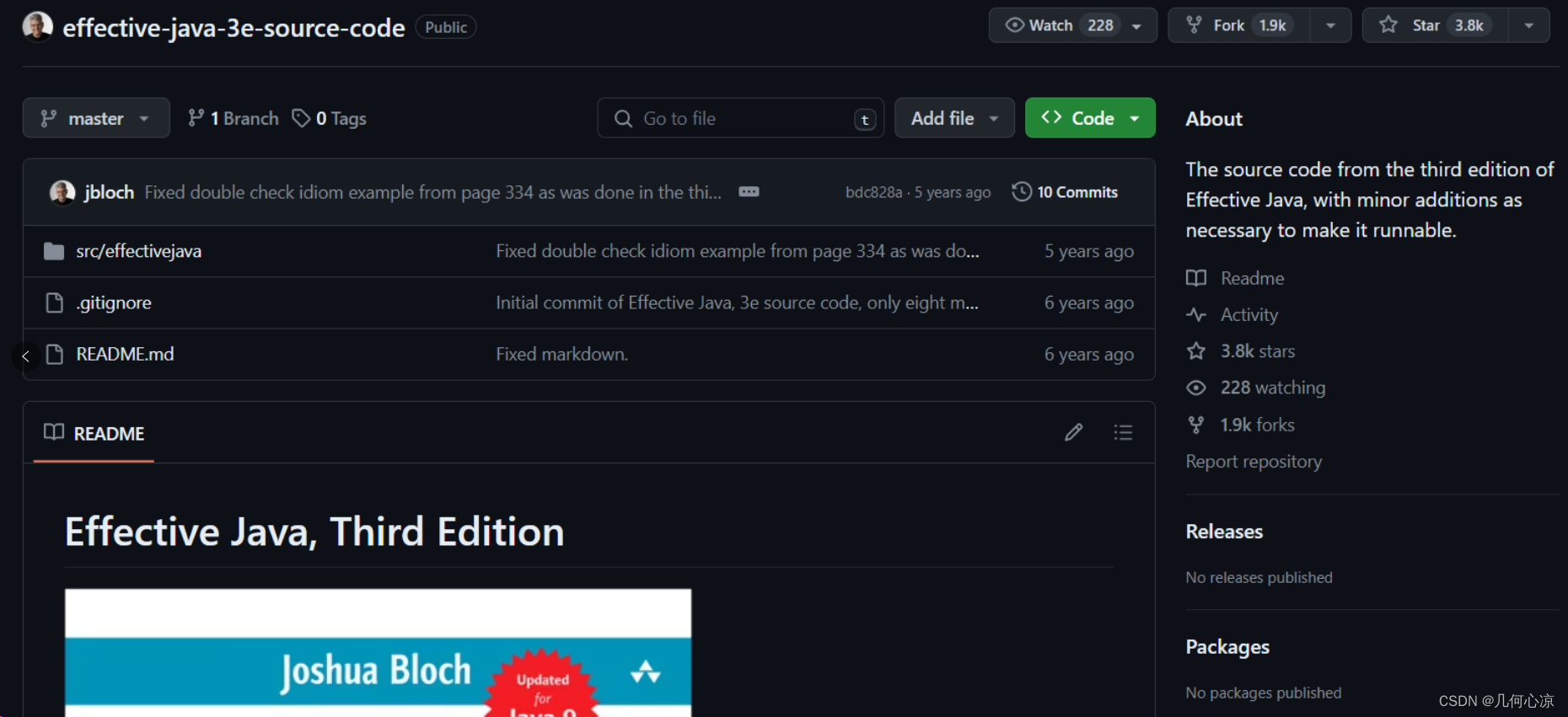
Task: View the 1 Branch link
Action: 233,118
